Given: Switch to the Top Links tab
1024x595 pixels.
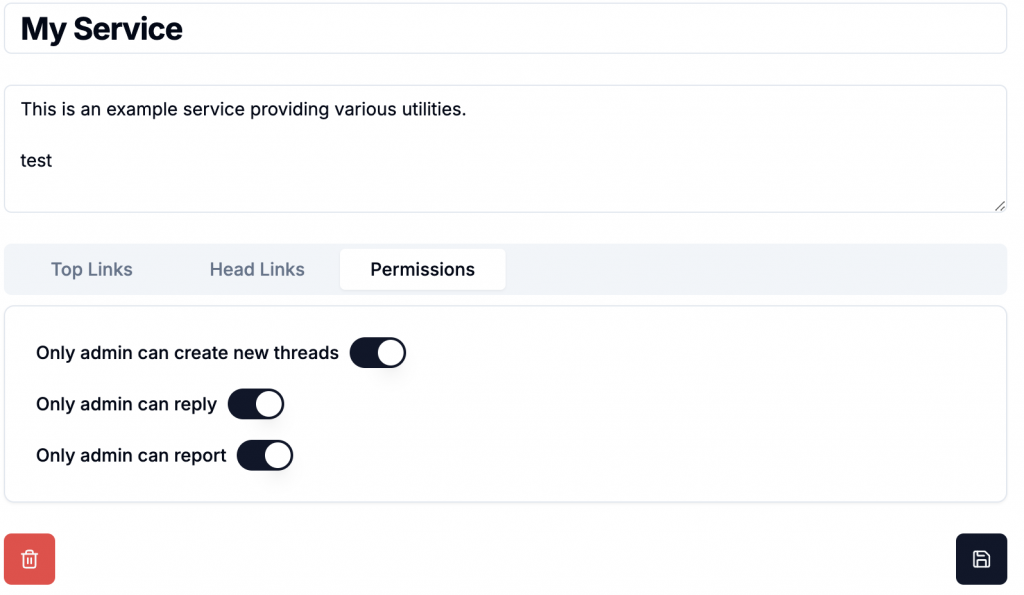Looking at the screenshot, I should [92, 269].
